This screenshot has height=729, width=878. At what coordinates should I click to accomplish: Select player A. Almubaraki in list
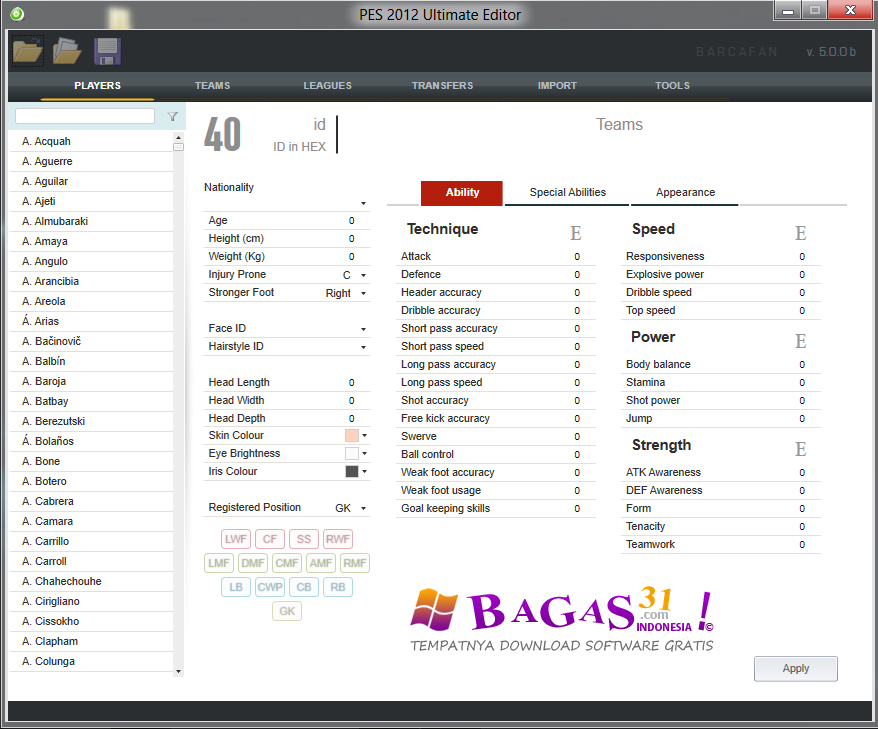point(92,222)
